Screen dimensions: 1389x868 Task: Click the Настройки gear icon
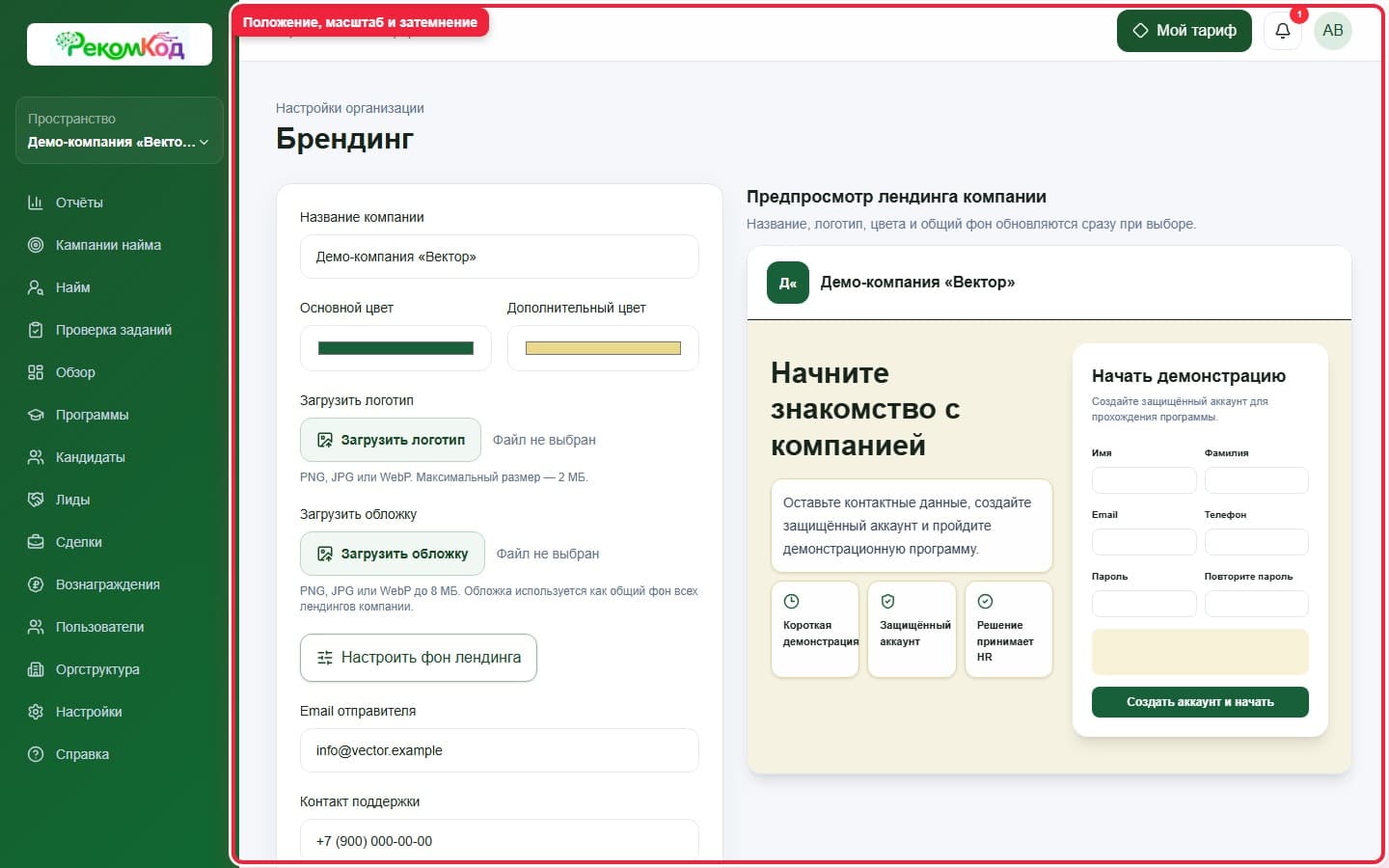point(36,712)
